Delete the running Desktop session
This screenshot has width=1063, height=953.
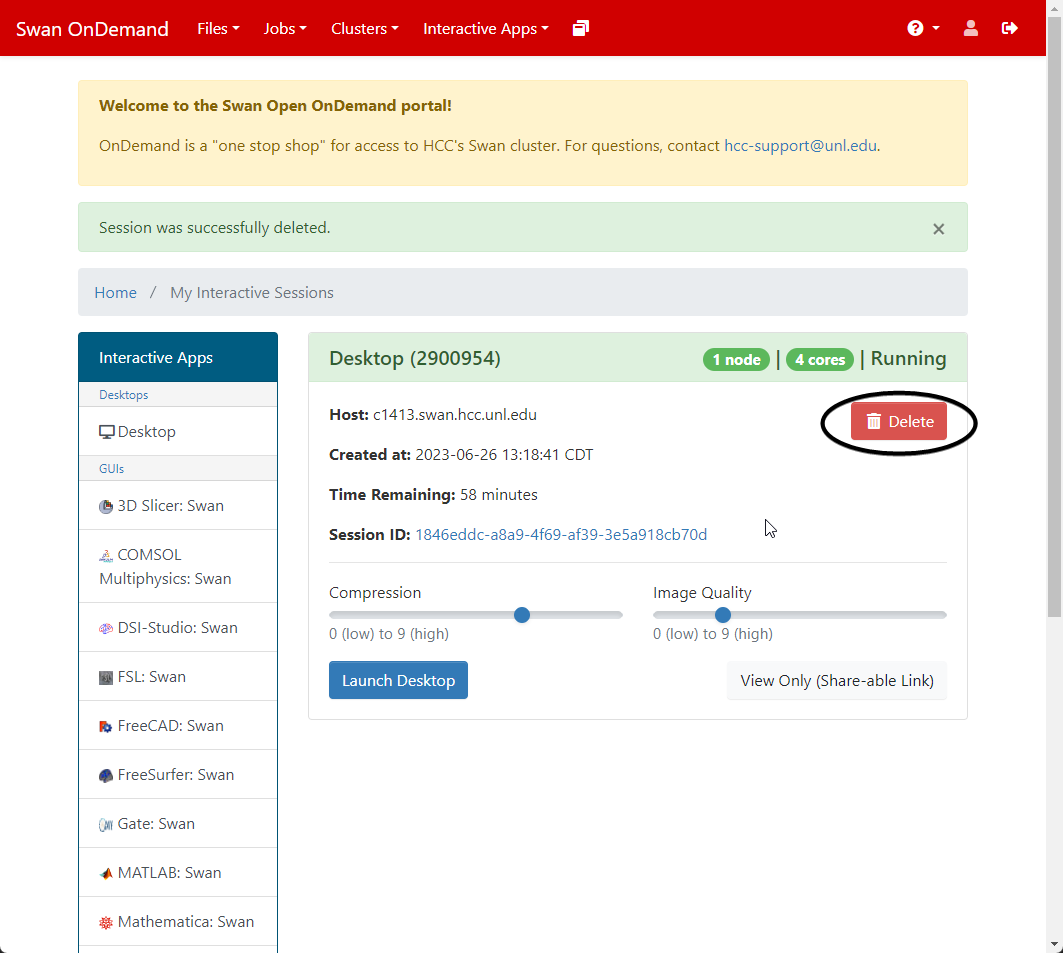[898, 422]
